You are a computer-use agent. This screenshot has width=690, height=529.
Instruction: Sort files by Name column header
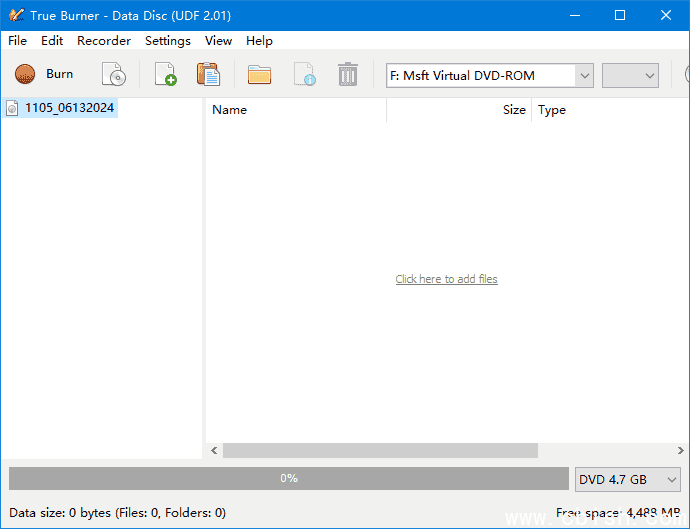click(295, 110)
